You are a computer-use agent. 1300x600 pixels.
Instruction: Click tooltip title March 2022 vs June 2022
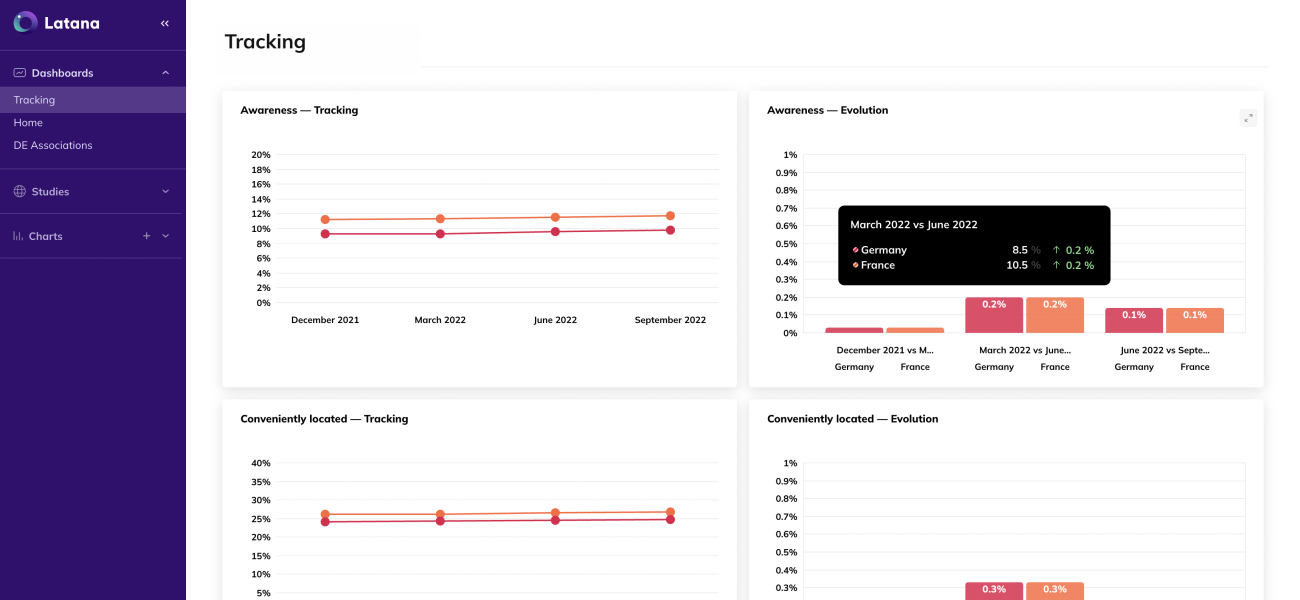[x=914, y=225]
